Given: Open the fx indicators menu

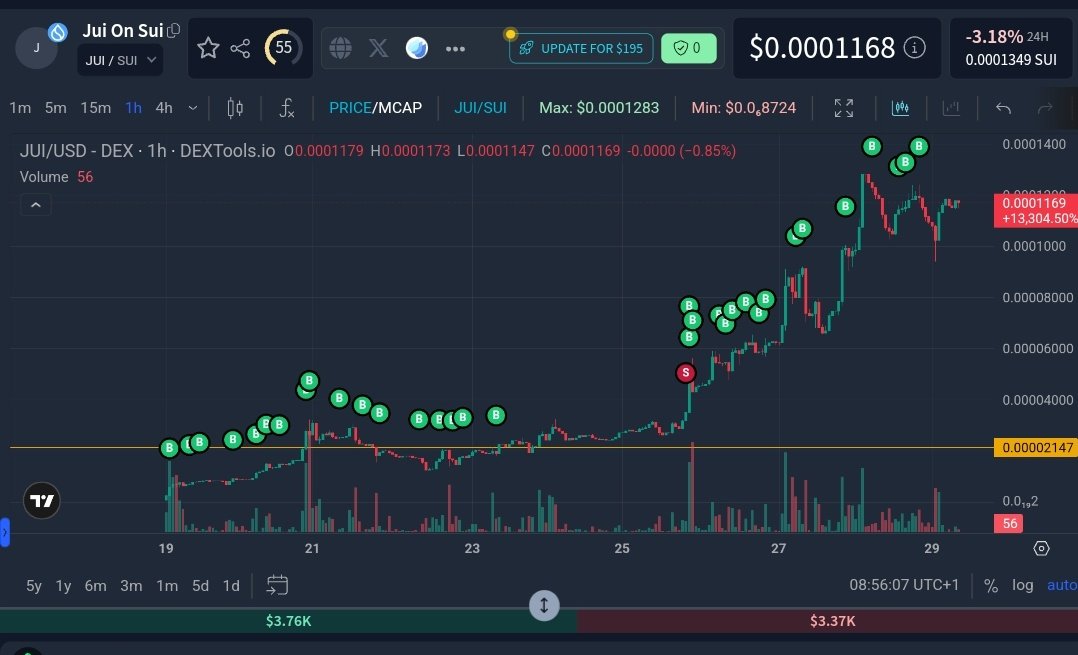Looking at the screenshot, I should [x=287, y=108].
